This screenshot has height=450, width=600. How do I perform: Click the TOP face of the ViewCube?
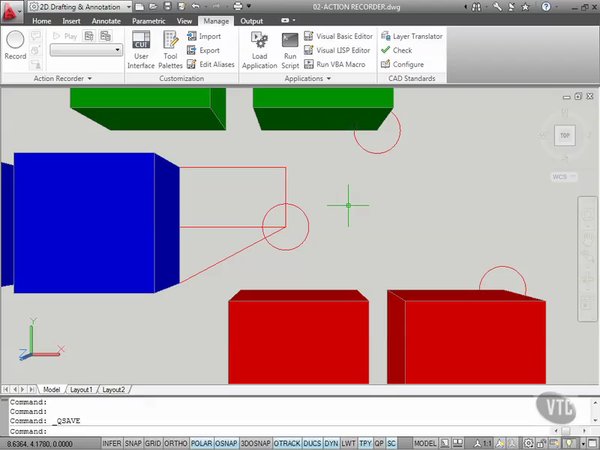[565, 135]
